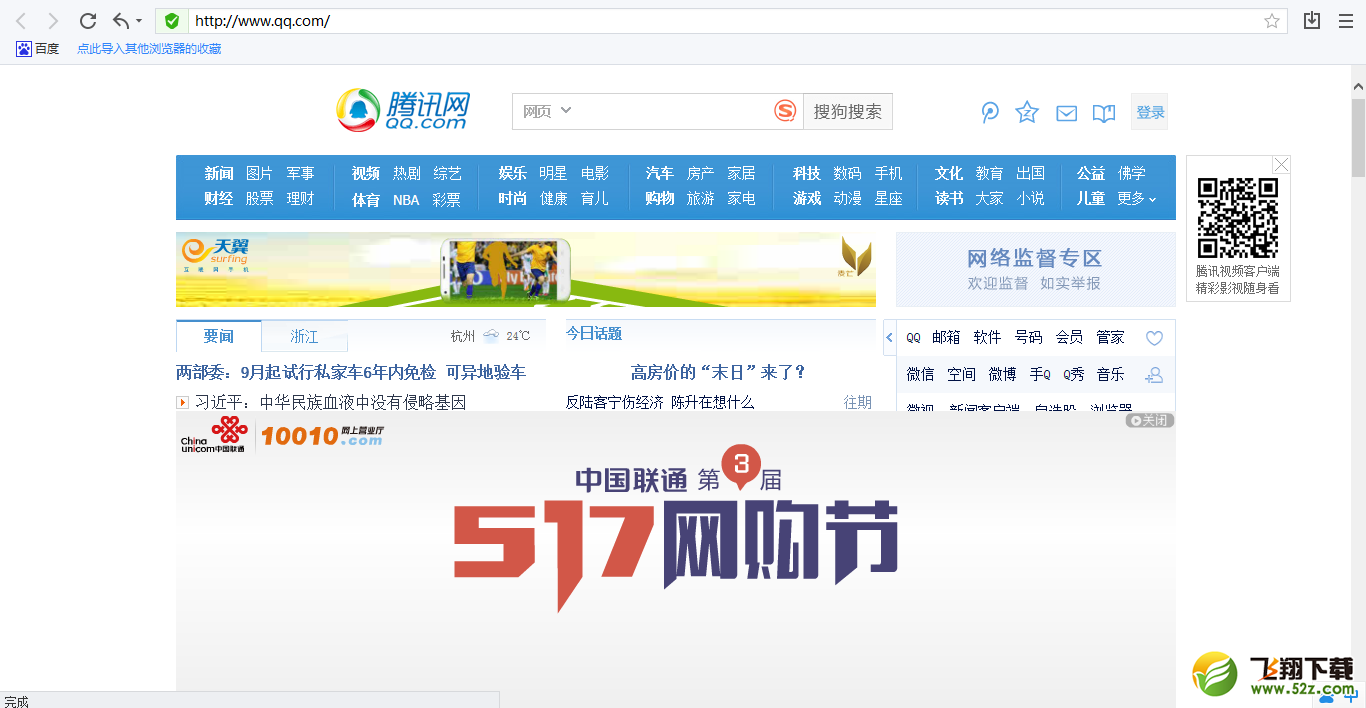Open the 新闻 navigation item

[x=219, y=173]
